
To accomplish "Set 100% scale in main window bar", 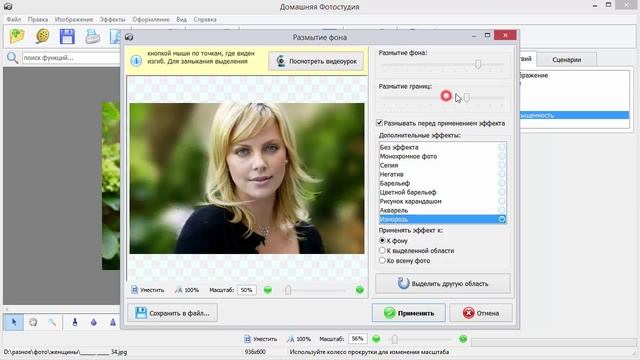I will [x=299, y=339].
